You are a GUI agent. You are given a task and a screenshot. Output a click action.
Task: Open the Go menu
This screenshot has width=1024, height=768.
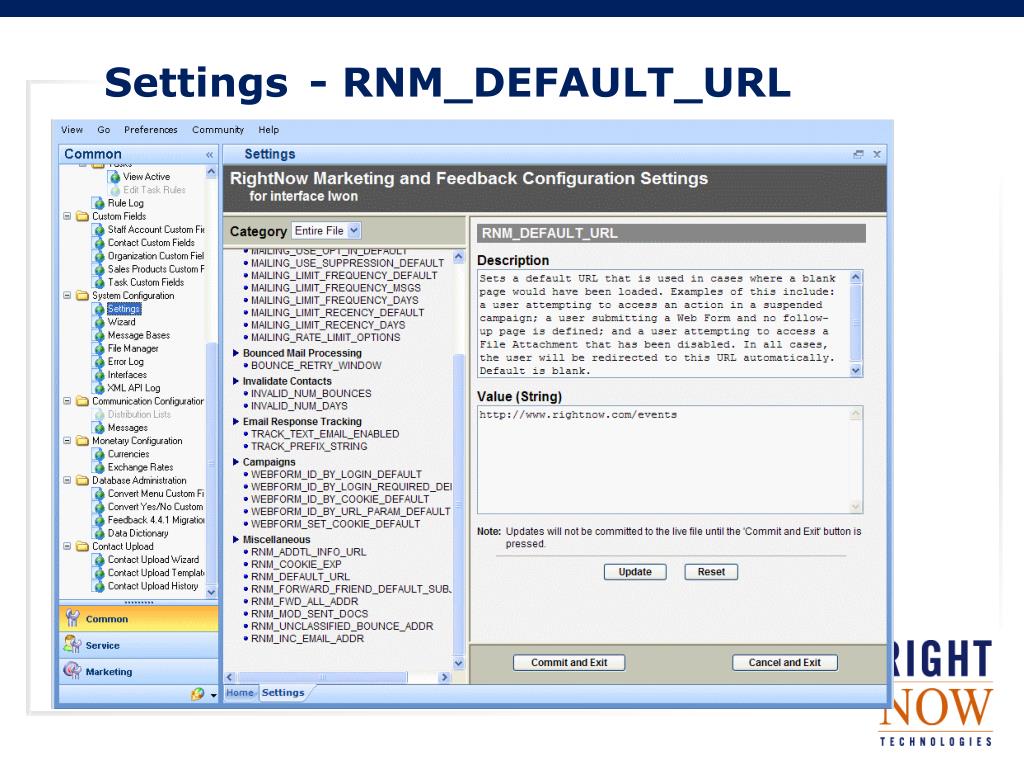(104, 130)
